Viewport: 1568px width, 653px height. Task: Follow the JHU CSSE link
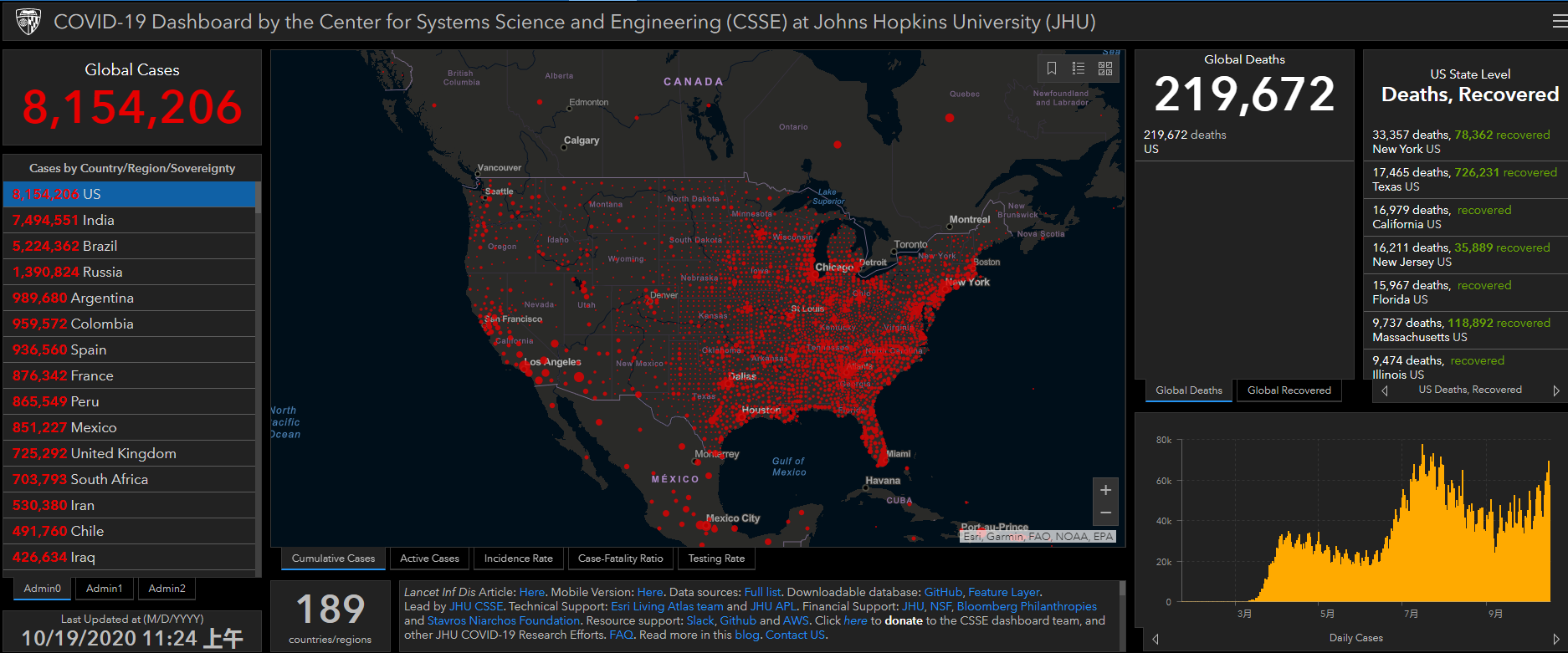(x=476, y=606)
